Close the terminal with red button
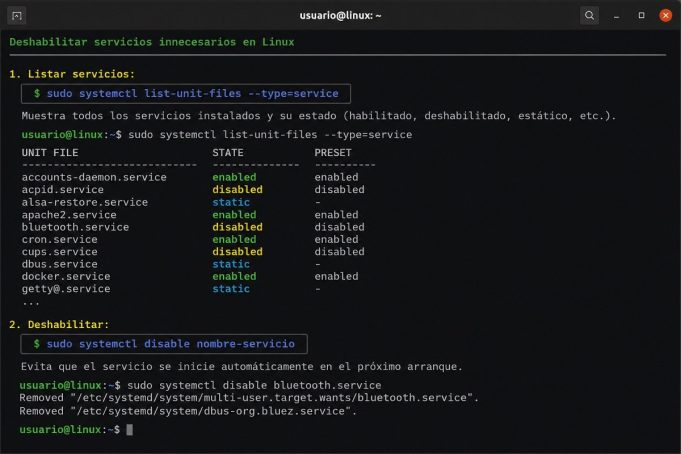The width and height of the screenshot is (681, 454). pos(665,16)
